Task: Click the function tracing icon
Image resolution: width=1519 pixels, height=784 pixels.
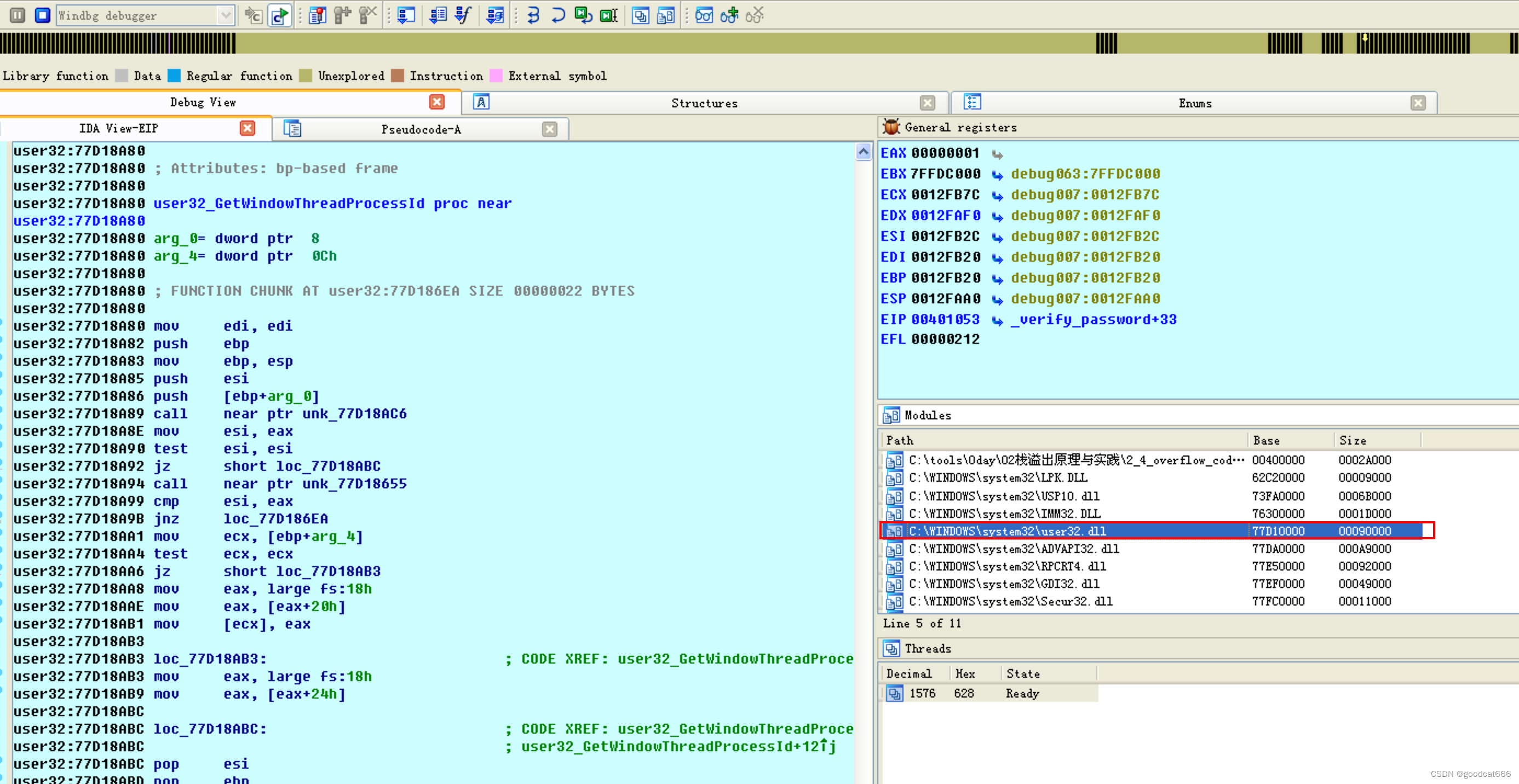Action: point(463,15)
